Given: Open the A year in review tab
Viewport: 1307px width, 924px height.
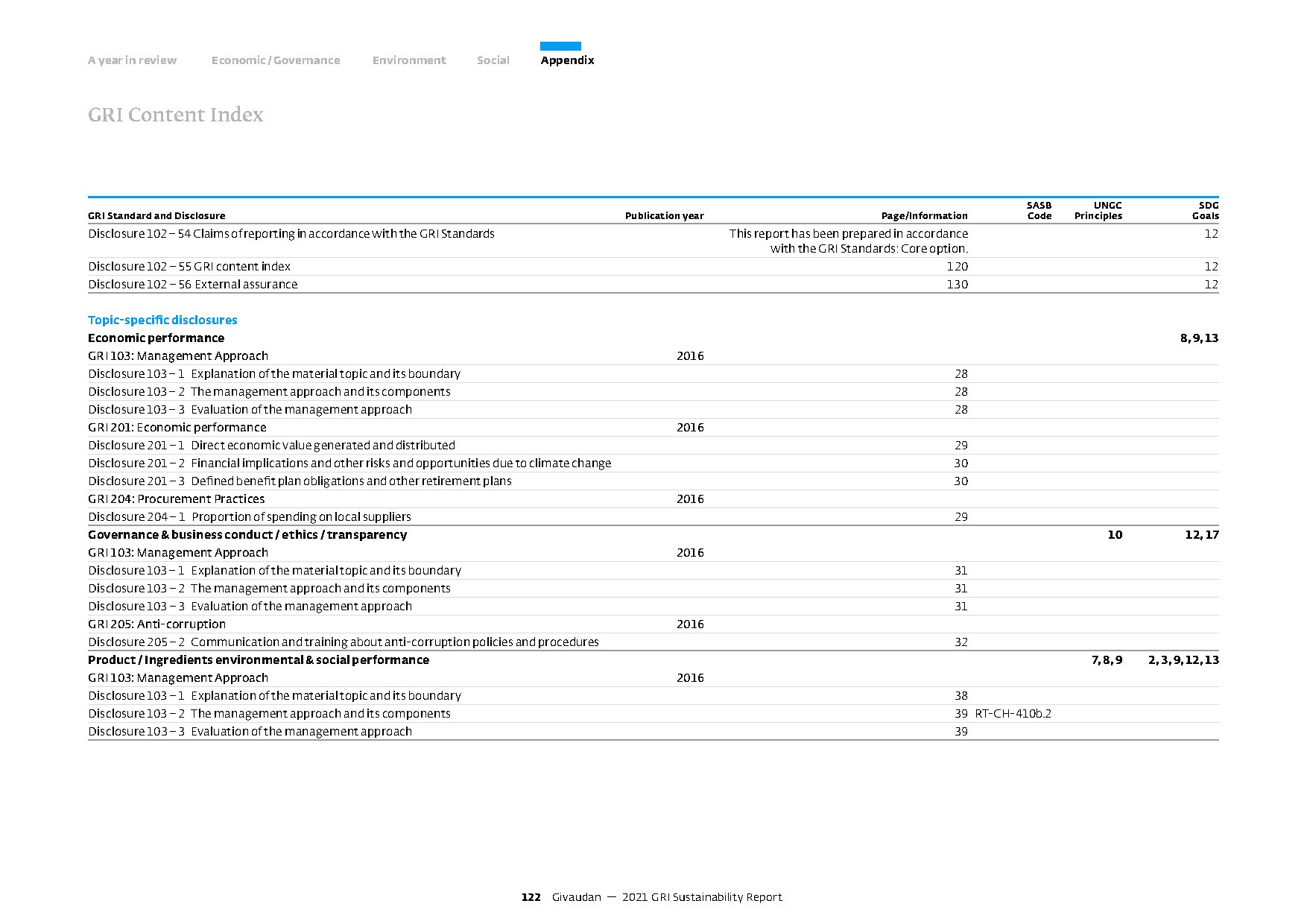Looking at the screenshot, I should click(132, 60).
